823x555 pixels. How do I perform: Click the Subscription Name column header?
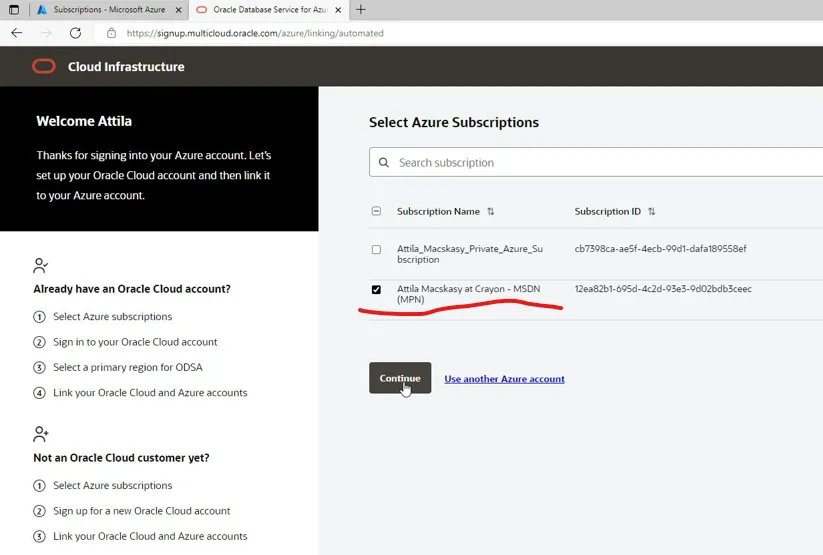click(438, 211)
